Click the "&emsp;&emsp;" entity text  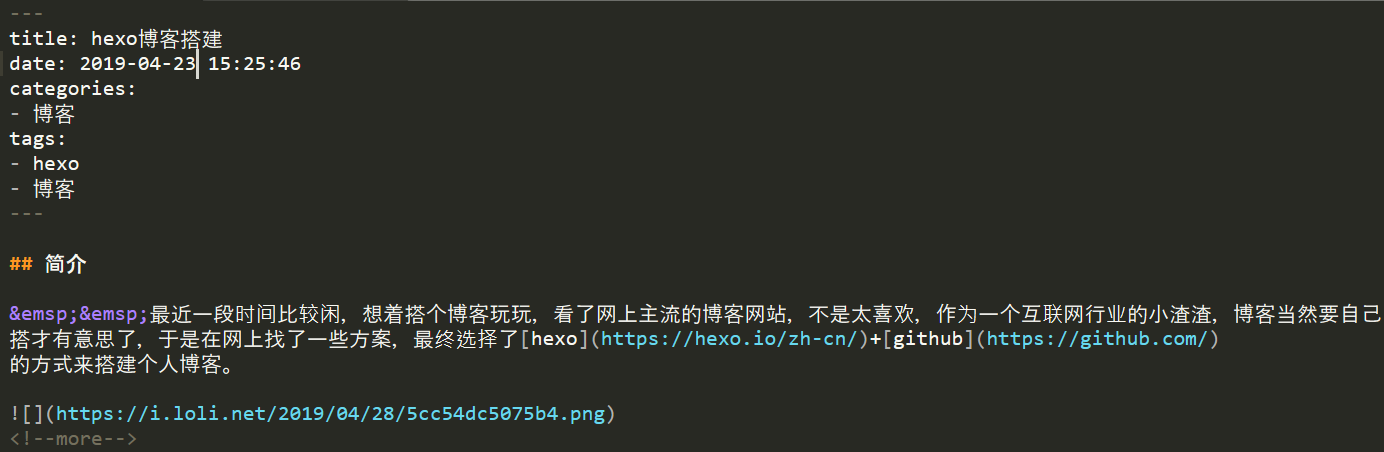pos(80,315)
